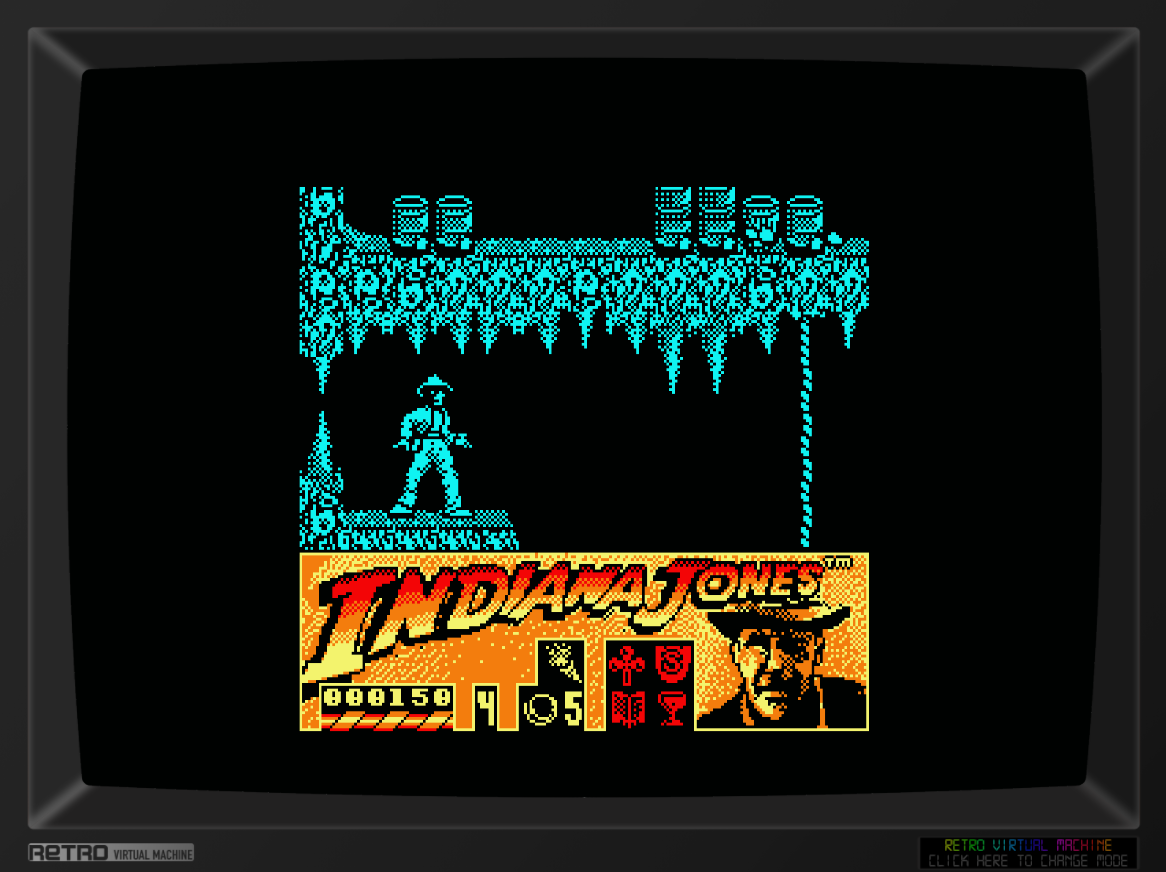This screenshot has width=1166, height=872.
Task: Click the Retro Virtual Machine logo
Action: 111,853
